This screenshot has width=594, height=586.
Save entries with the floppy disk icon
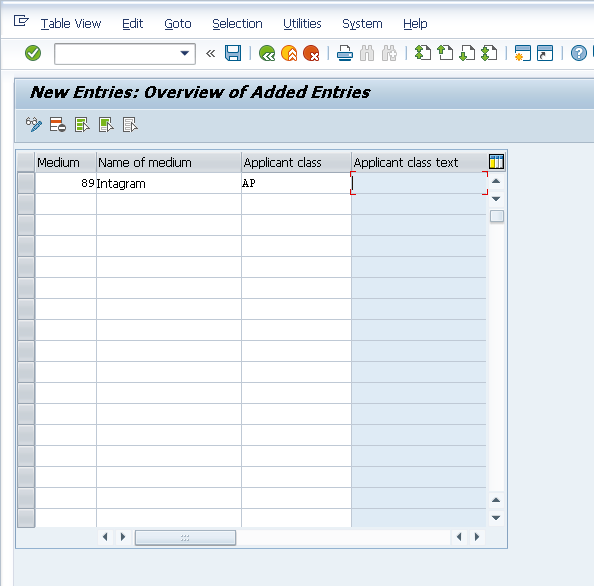click(x=233, y=53)
